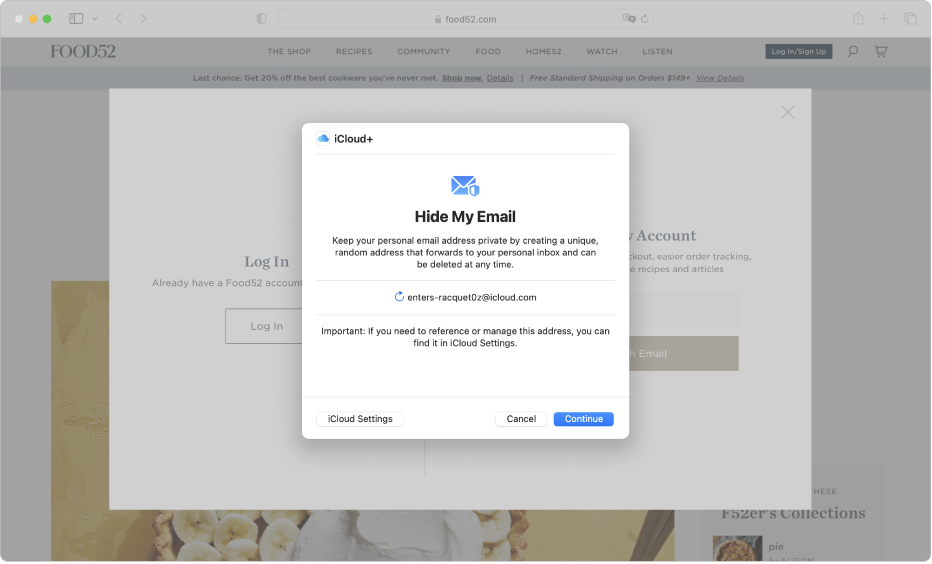Close the sign-up popup with X
Viewport: 932px width, 564px height.
tap(788, 113)
